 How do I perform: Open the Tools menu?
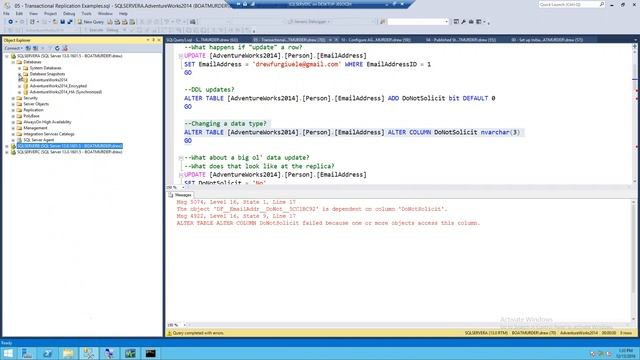pyautogui.click(x=87, y=13)
